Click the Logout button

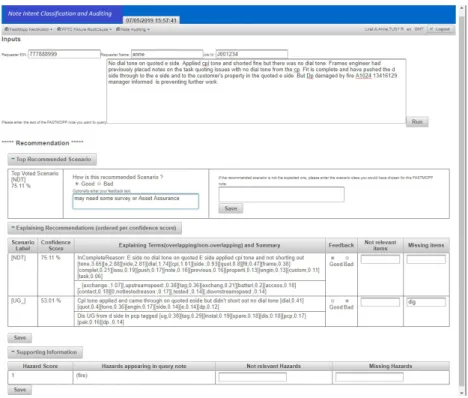point(440,29)
